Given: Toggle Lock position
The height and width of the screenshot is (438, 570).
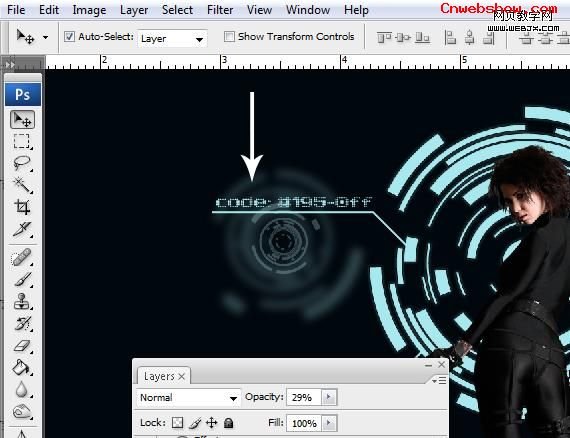Looking at the screenshot, I should [x=212, y=423].
